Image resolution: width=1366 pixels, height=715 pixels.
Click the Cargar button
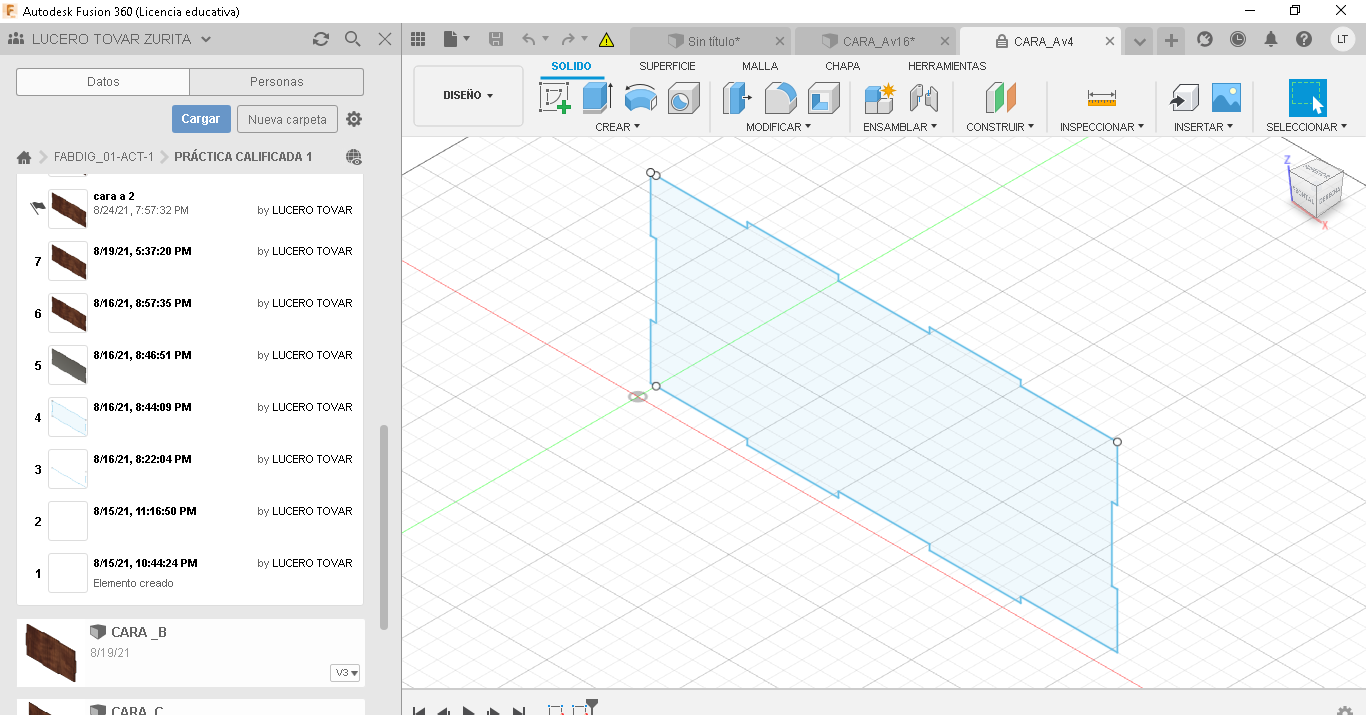pos(201,119)
